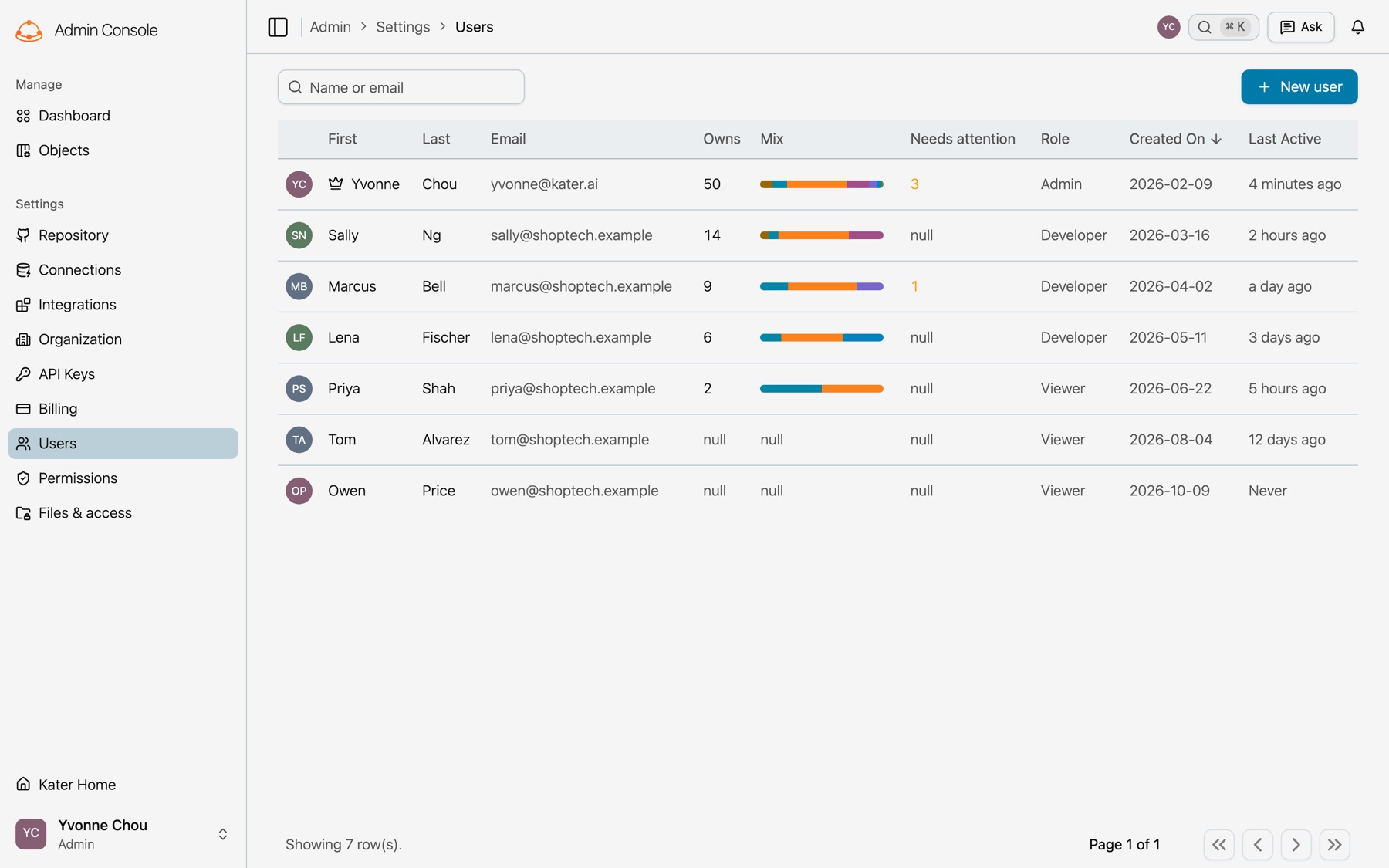Open Dashboard in the sidebar

coord(123,116)
